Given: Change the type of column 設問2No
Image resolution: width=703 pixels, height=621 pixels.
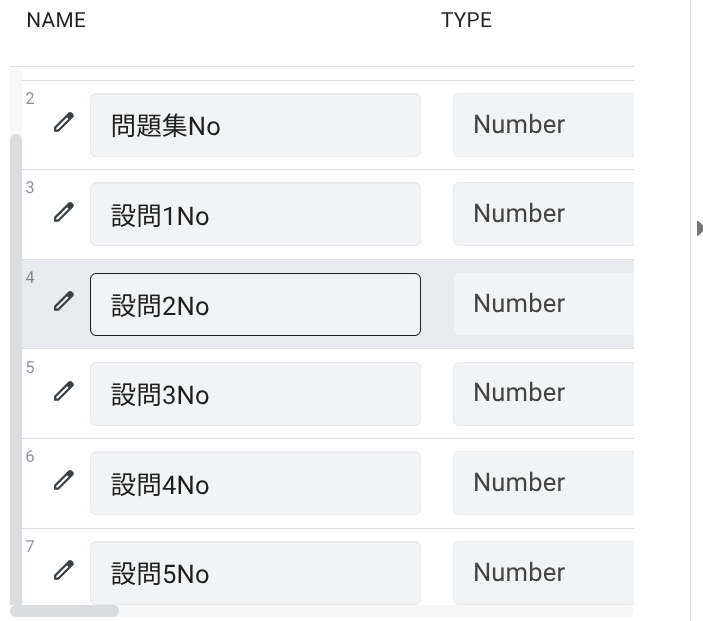Looking at the screenshot, I should [x=543, y=304].
